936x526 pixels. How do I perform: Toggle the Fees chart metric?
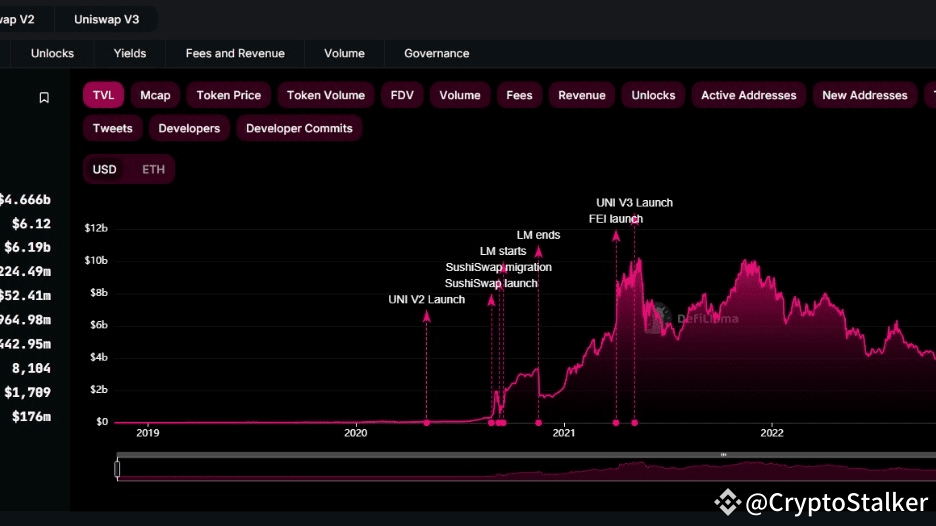point(519,95)
